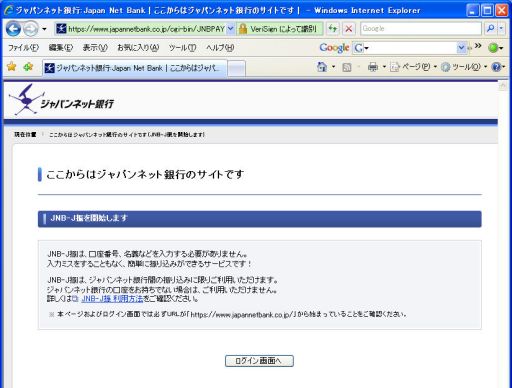Image resolution: width=512 pixels, height=388 pixels.
Task: Click the browser Forward arrow button
Action: pos(31,29)
